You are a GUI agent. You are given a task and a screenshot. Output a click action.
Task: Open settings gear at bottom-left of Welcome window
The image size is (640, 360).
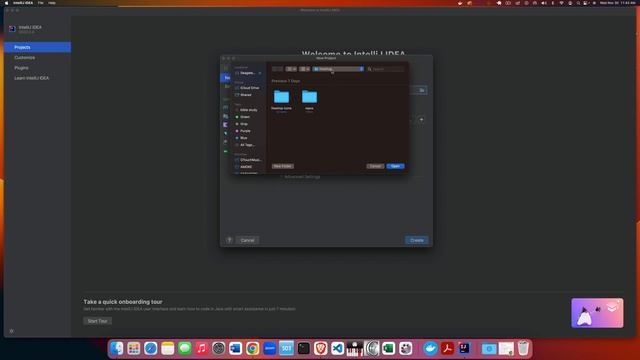coord(11,331)
